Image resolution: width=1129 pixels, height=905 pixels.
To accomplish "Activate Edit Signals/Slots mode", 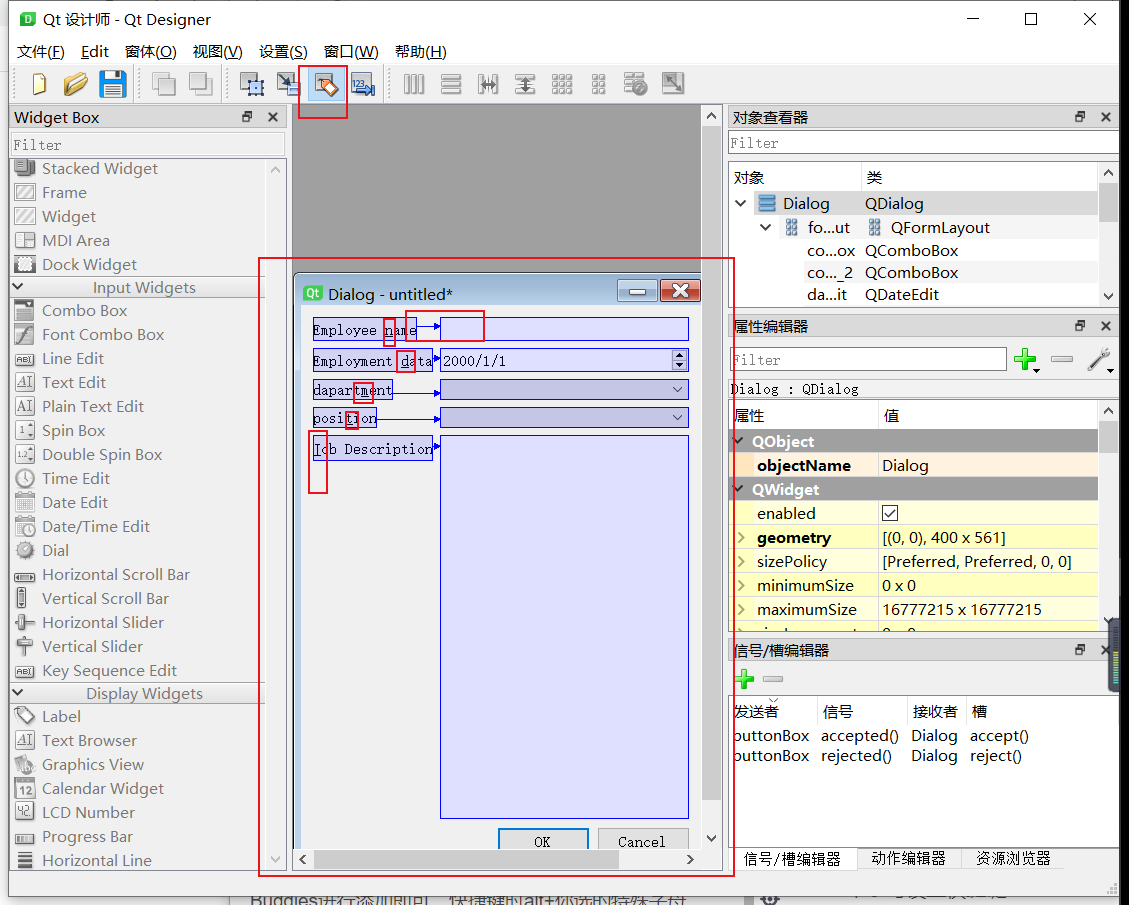I will tap(287, 84).
